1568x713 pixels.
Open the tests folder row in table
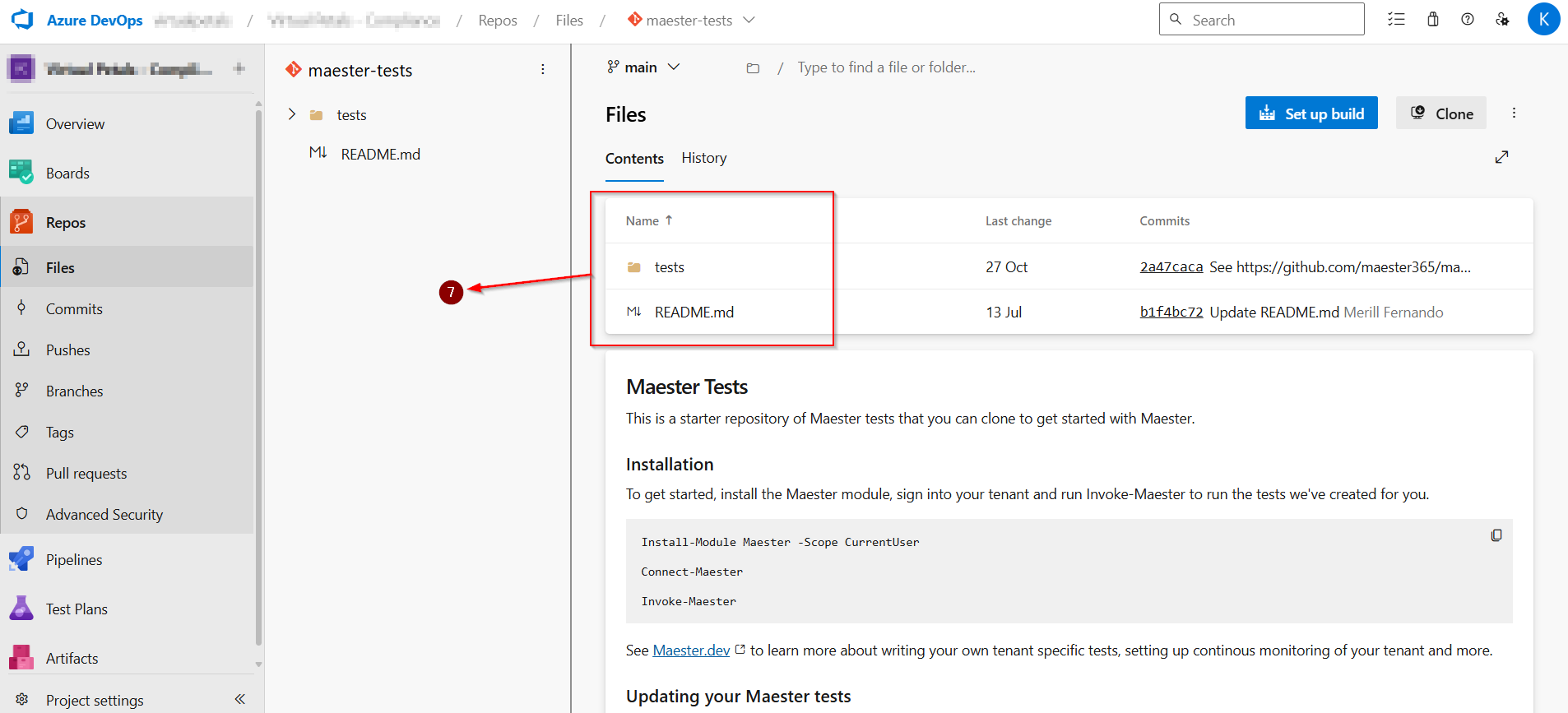pos(1069,266)
